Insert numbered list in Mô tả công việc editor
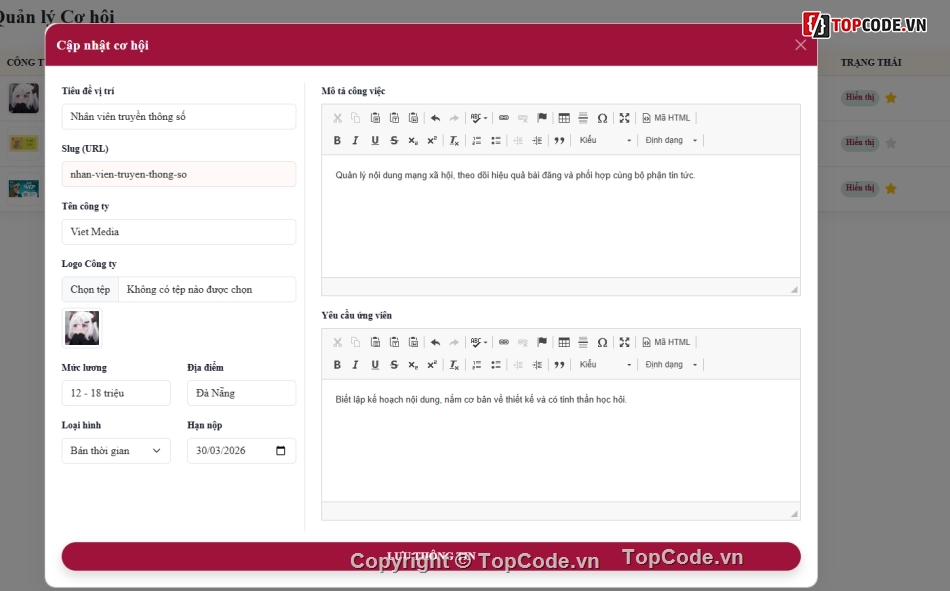The width and height of the screenshot is (950, 591). click(x=477, y=141)
